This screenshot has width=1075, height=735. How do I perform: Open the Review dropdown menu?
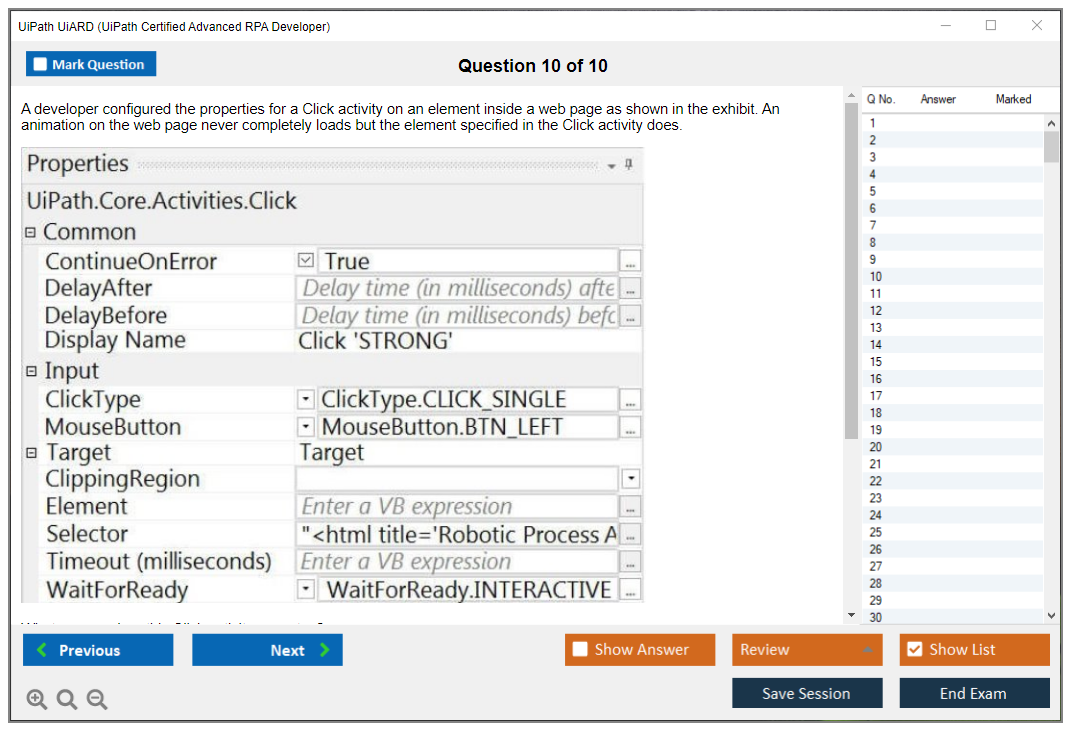(806, 650)
